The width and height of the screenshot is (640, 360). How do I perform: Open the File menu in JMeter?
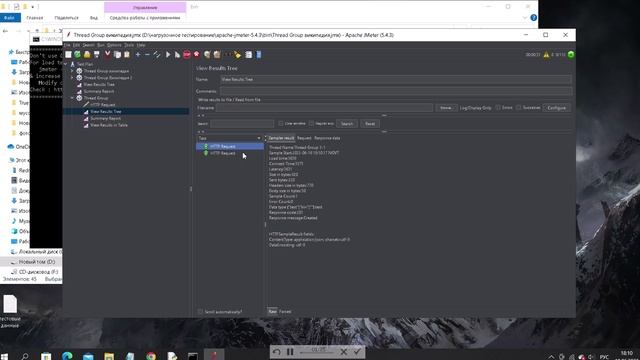67,45
